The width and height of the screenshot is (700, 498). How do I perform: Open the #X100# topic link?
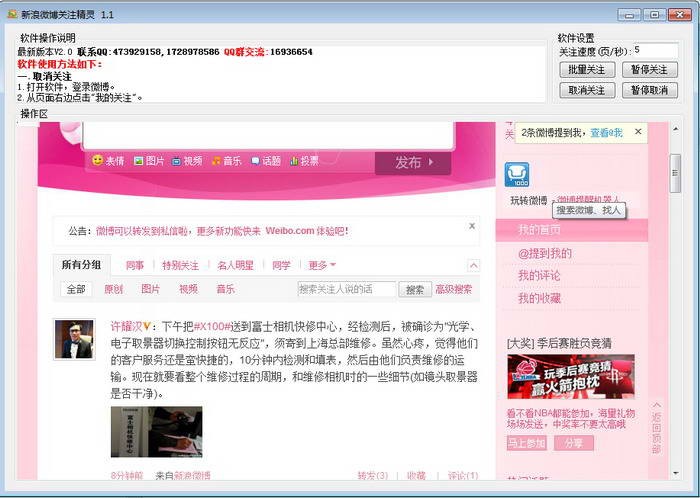click(x=212, y=327)
